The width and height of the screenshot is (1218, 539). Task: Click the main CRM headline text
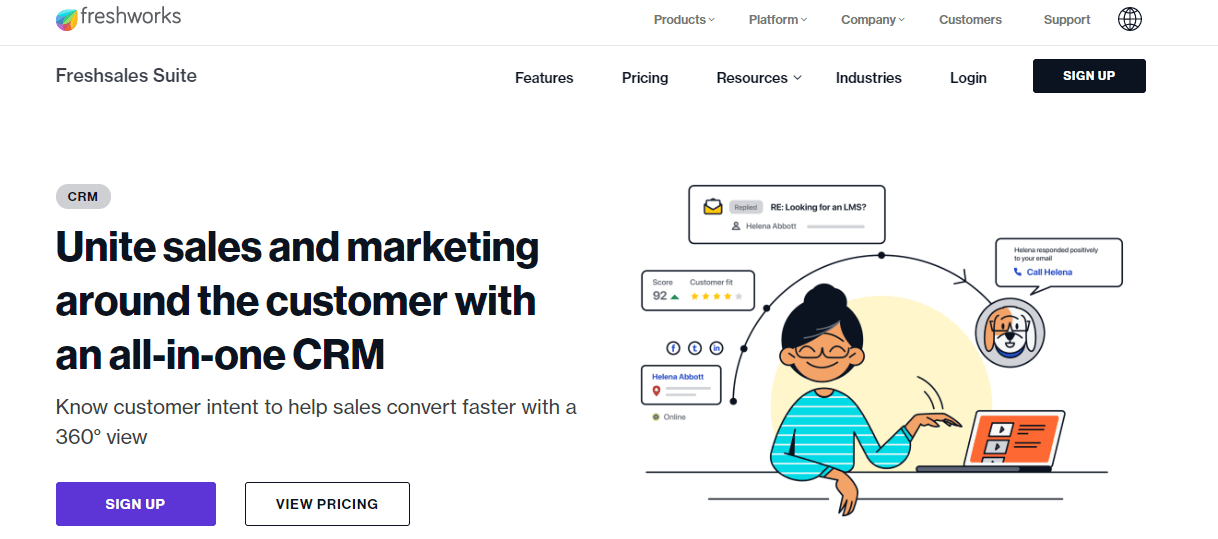[297, 301]
